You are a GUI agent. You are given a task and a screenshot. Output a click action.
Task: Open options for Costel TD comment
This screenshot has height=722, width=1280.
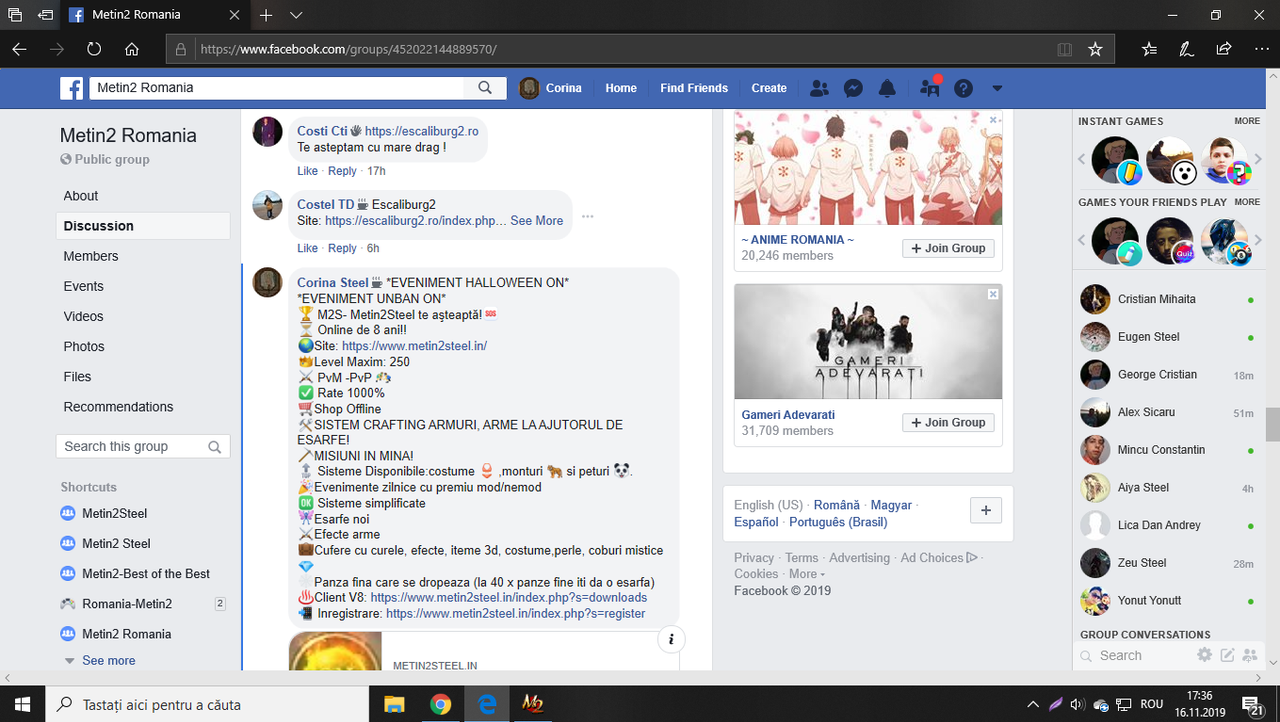(588, 216)
